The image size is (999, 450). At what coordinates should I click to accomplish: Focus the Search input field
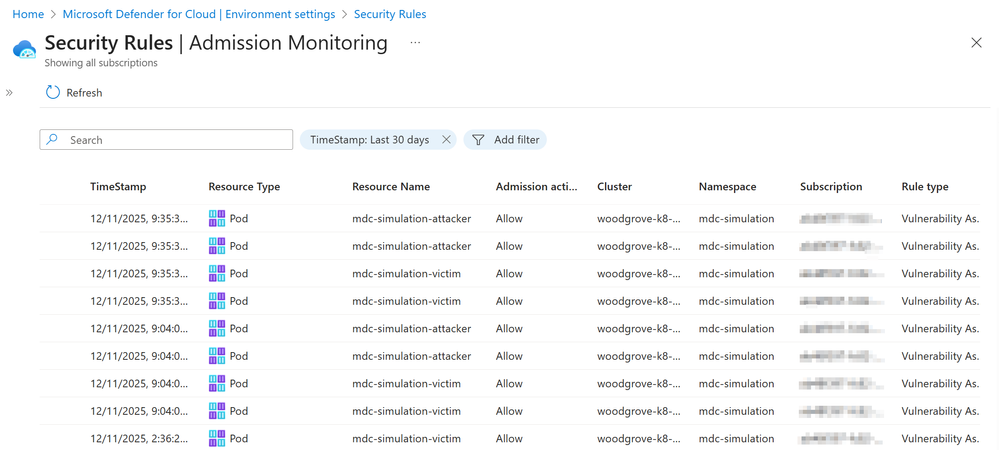[166, 140]
